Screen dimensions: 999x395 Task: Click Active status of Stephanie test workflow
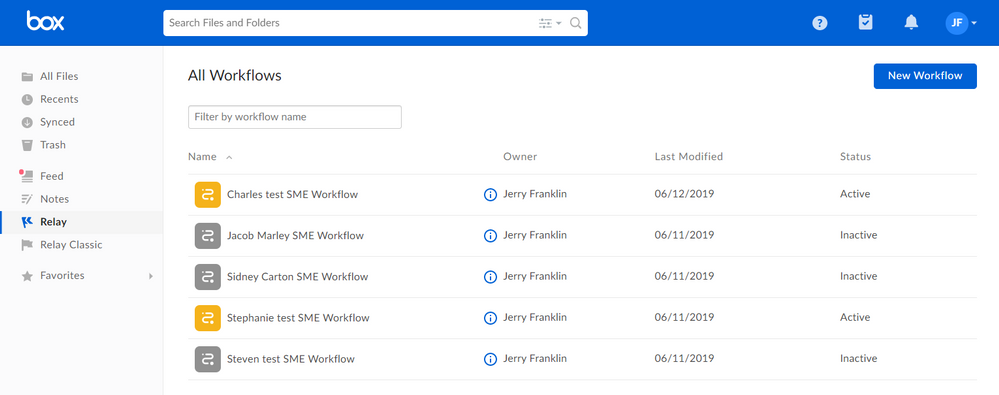pos(855,317)
